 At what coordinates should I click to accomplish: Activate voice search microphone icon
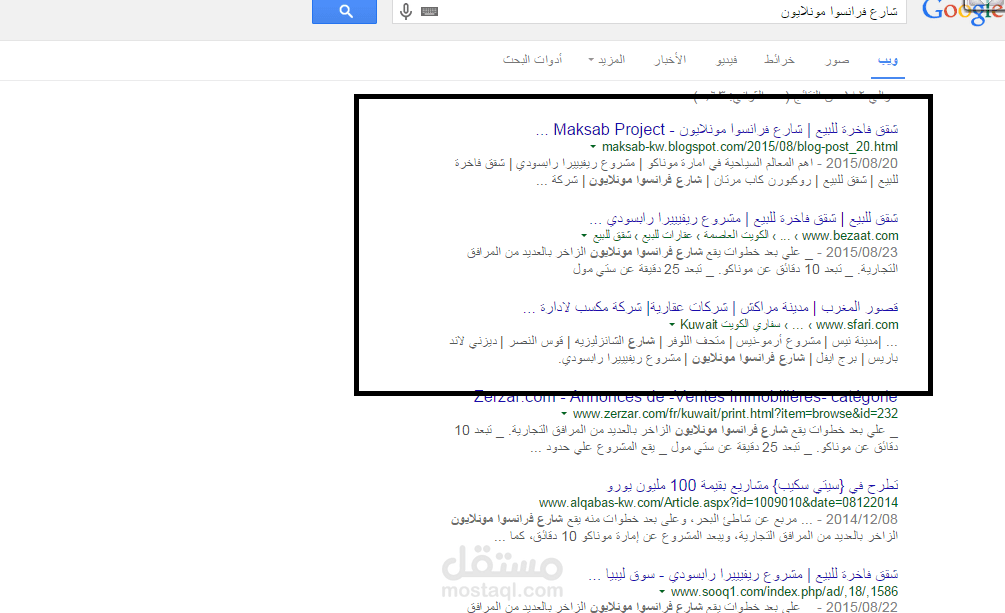tap(406, 12)
